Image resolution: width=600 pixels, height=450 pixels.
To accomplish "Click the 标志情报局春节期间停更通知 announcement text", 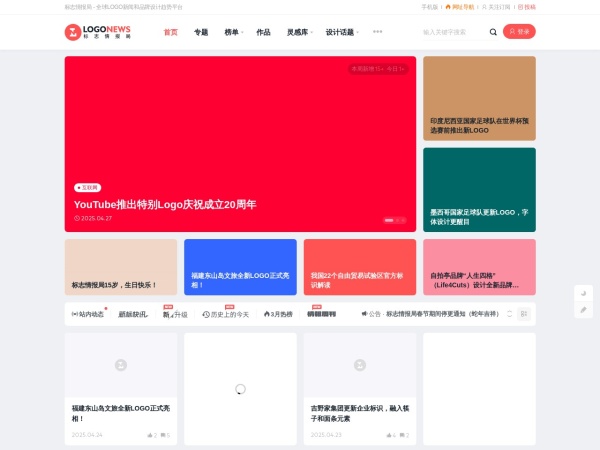I will (443, 314).
